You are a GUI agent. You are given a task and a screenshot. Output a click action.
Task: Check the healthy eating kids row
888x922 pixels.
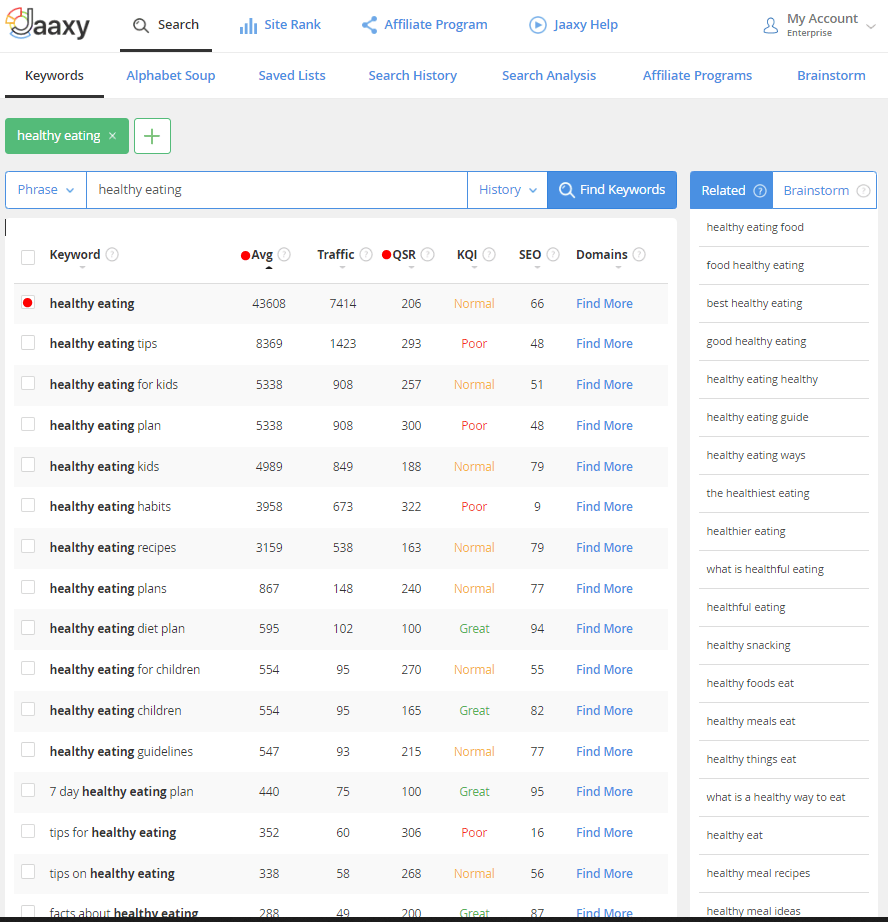(28, 465)
